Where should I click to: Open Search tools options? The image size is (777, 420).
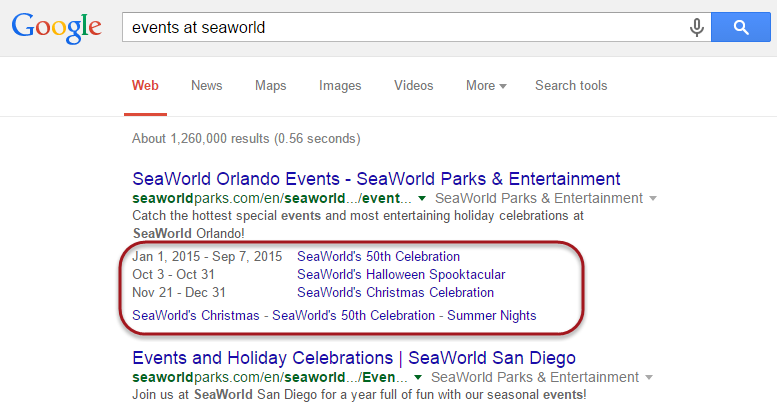click(571, 86)
